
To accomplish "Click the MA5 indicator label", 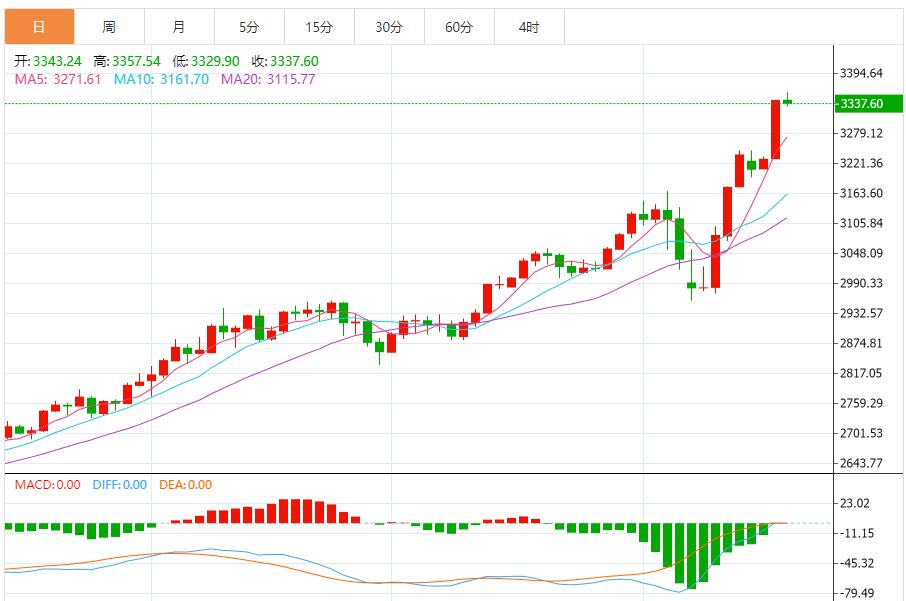I will [58, 79].
